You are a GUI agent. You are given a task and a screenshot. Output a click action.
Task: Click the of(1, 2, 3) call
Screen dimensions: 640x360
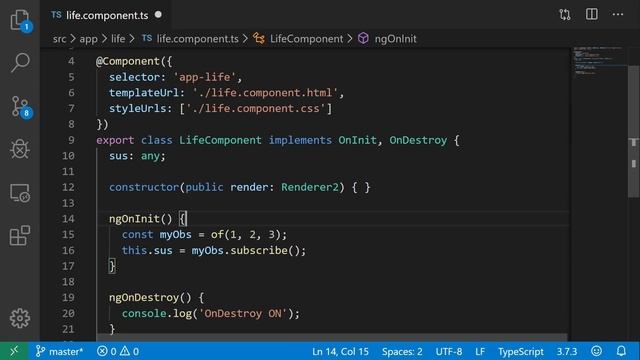246,235
